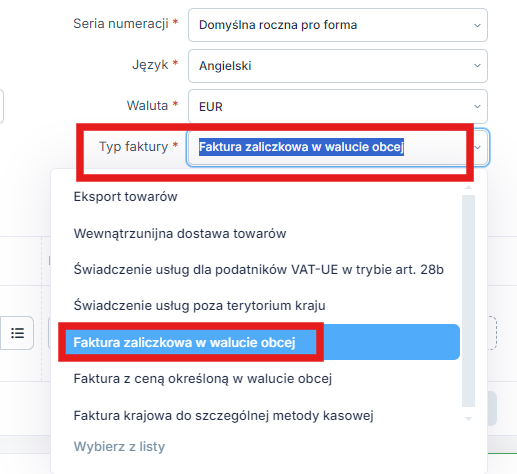The height and width of the screenshot is (474, 517).
Task: Click the list scrollbar up arrow
Action: pyautogui.click(x=468, y=188)
